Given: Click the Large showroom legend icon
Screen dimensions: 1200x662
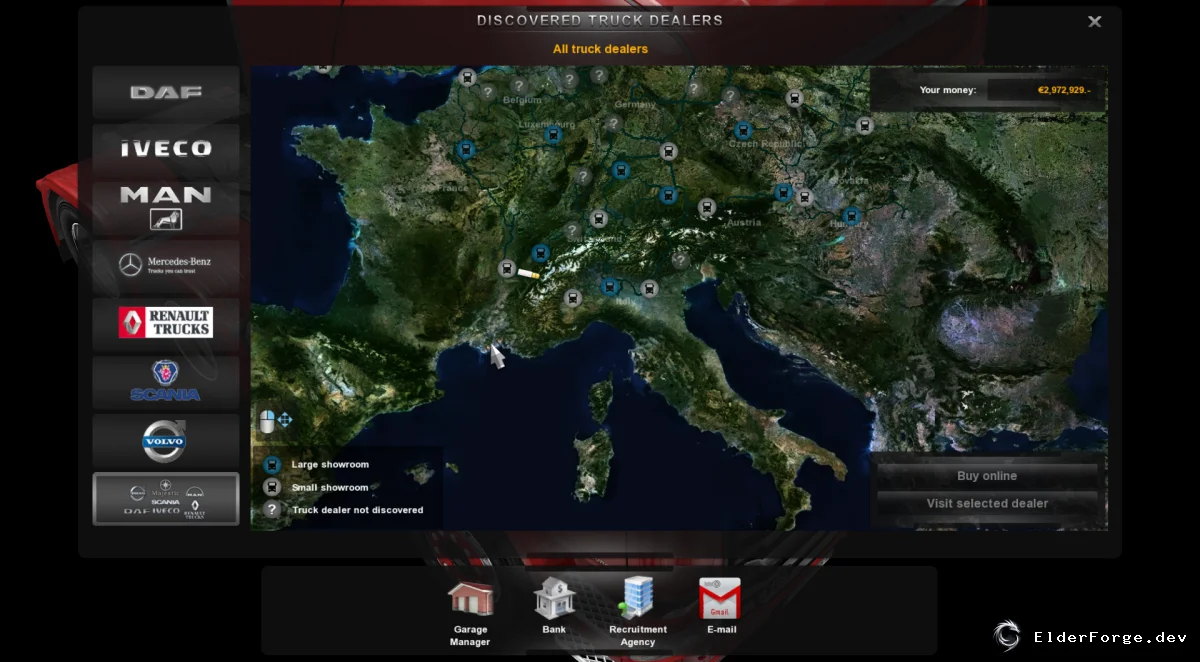Looking at the screenshot, I should (271, 464).
